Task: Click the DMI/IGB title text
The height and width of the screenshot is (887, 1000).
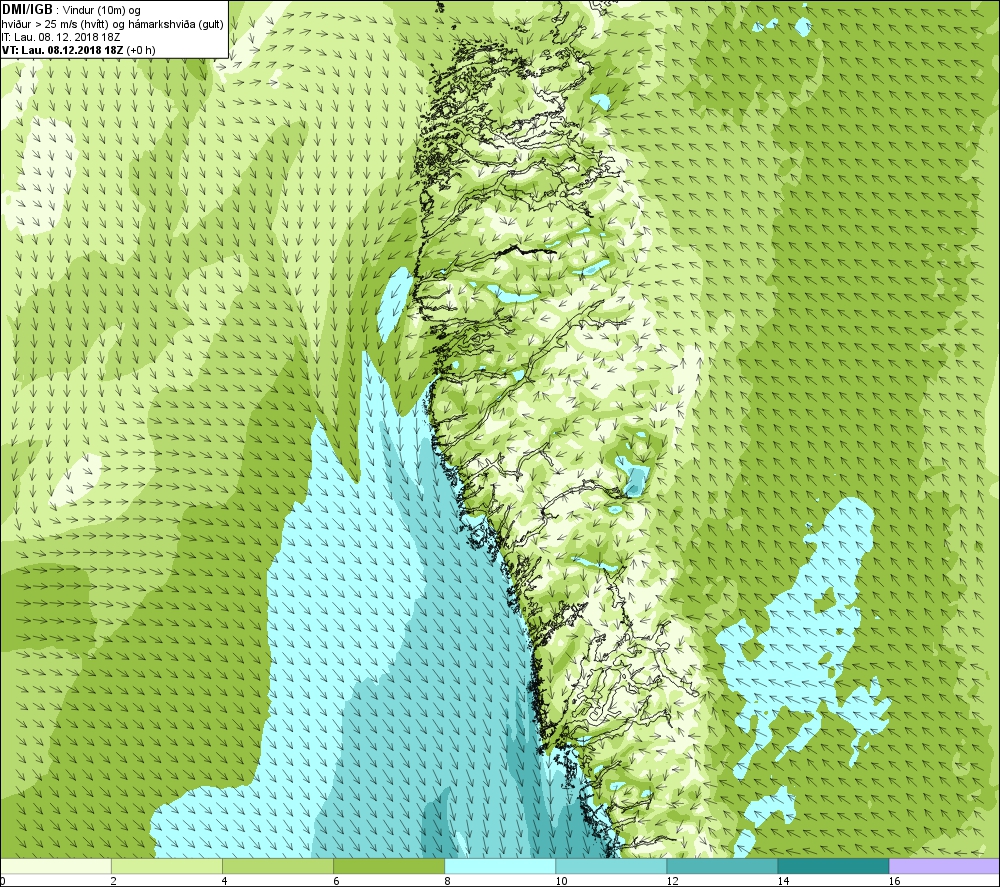Action: tap(27, 10)
